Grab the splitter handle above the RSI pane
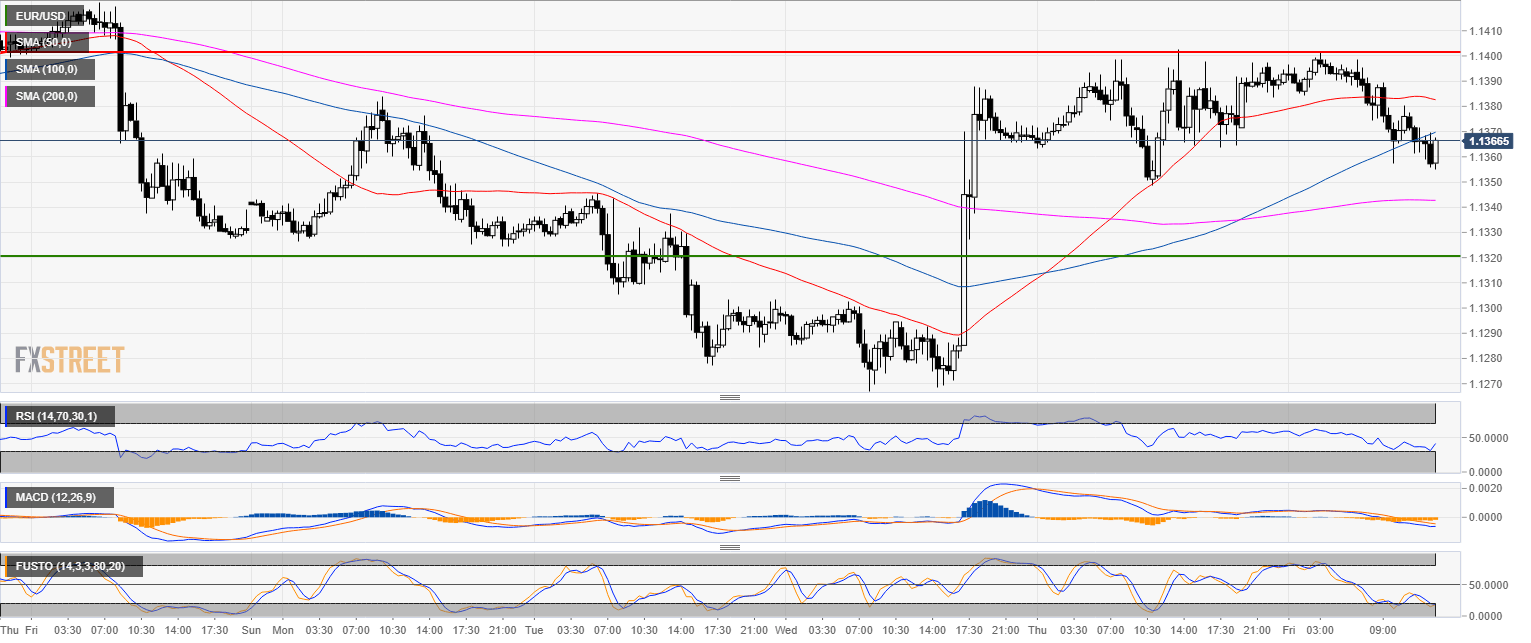 pyautogui.click(x=729, y=397)
